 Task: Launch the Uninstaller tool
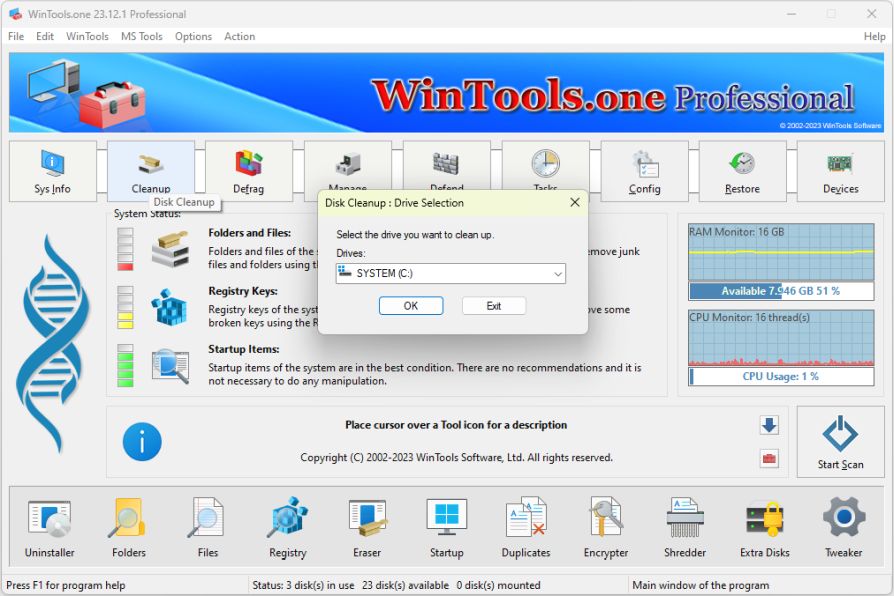click(x=50, y=527)
